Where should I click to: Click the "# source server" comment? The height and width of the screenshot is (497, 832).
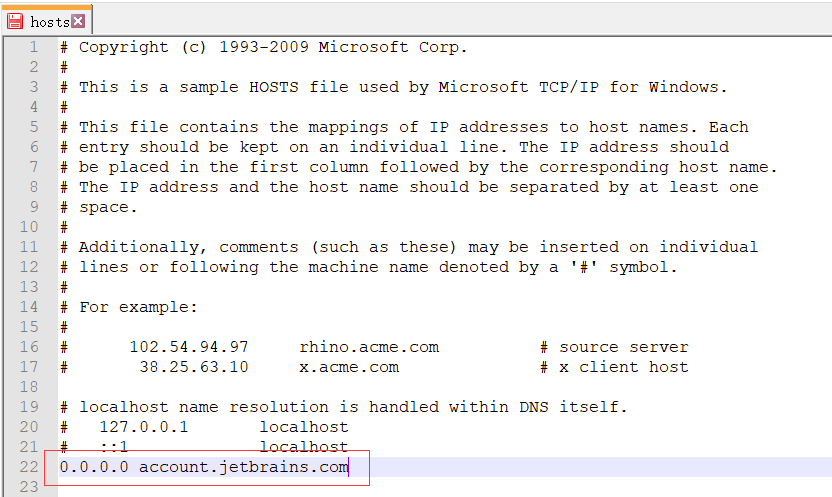(x=614, y=347)
